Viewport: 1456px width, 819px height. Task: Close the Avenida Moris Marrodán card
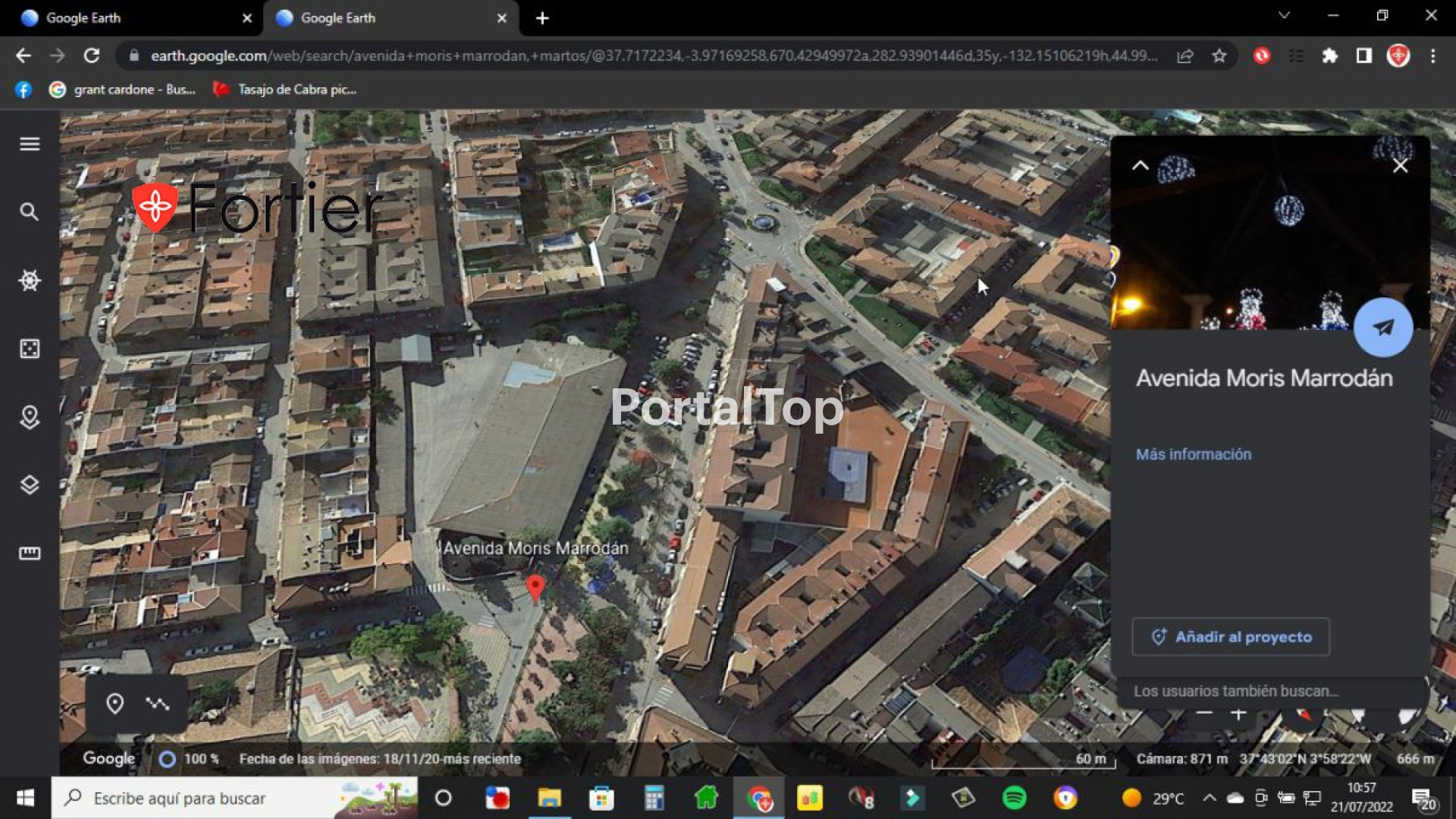point(1400,165)
